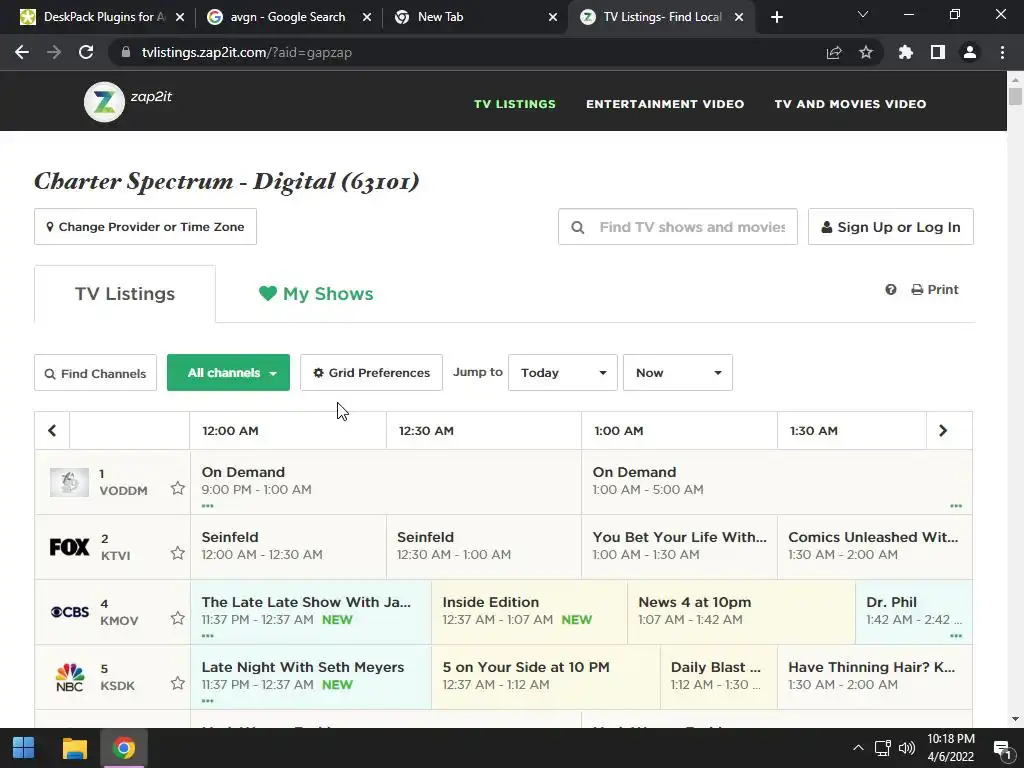The image size is (1024, 768).
Task: Open You Bet Your Life listing
Action: point(679,547)
